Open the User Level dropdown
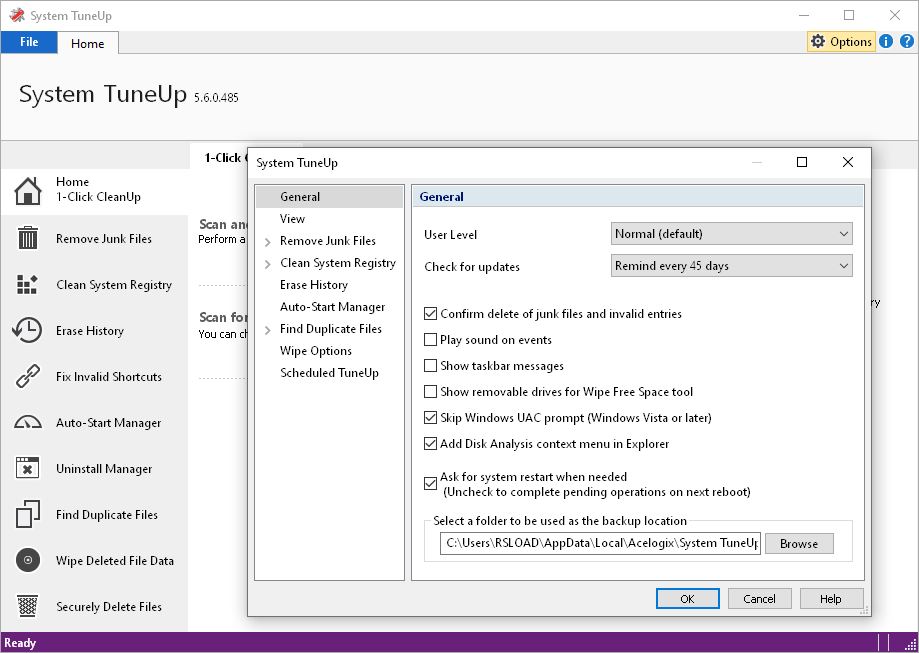The image size is (919, 653). coord(731,233)
